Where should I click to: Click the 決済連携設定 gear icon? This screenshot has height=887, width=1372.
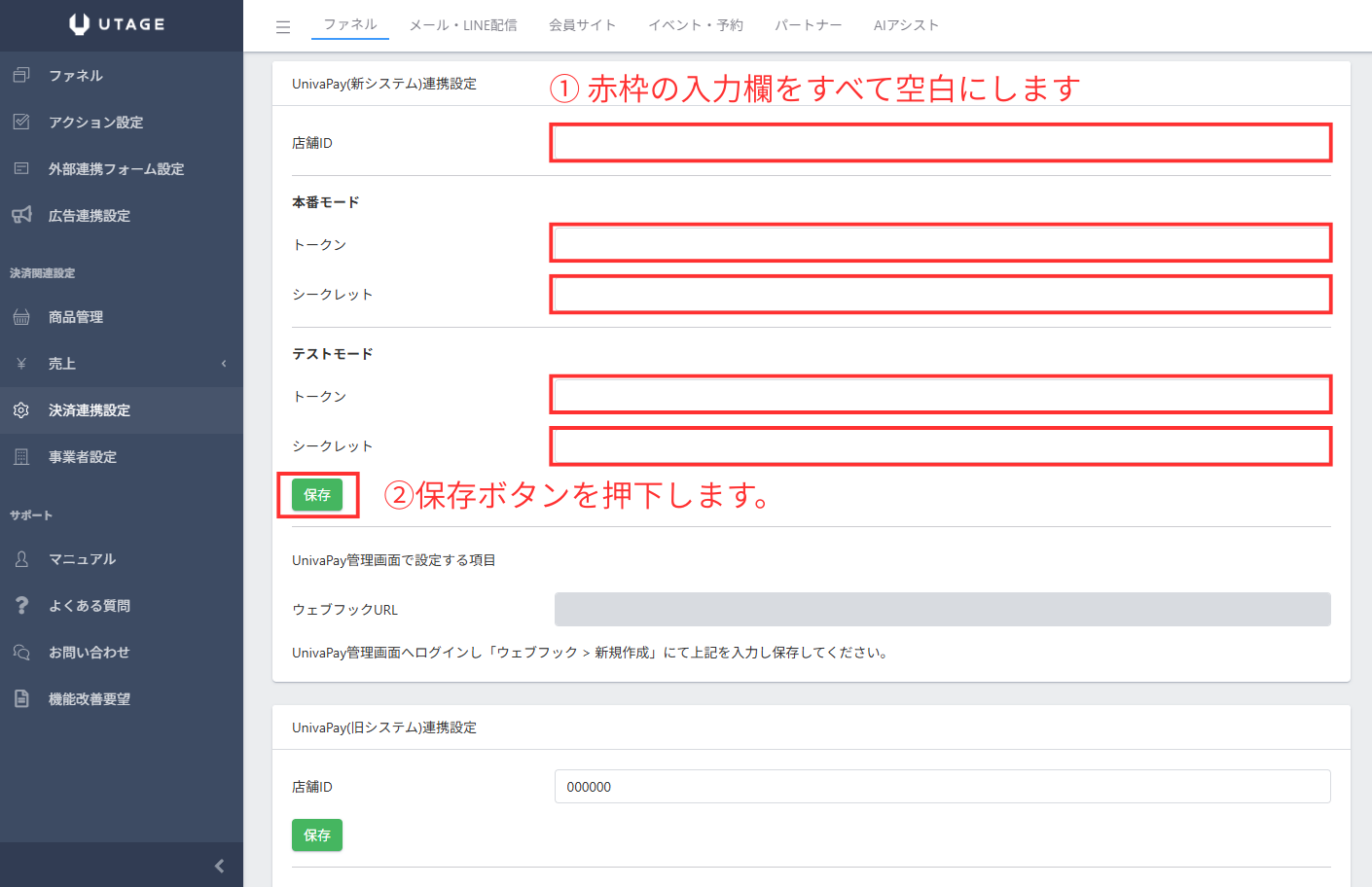[21, 409]
